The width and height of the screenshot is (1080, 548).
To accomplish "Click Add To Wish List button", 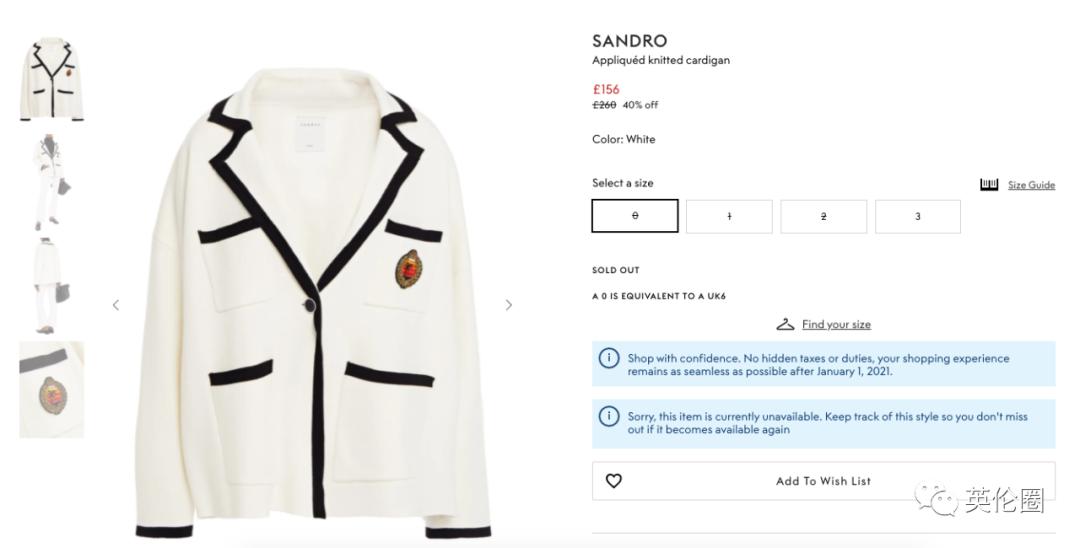I will [823, 481].
